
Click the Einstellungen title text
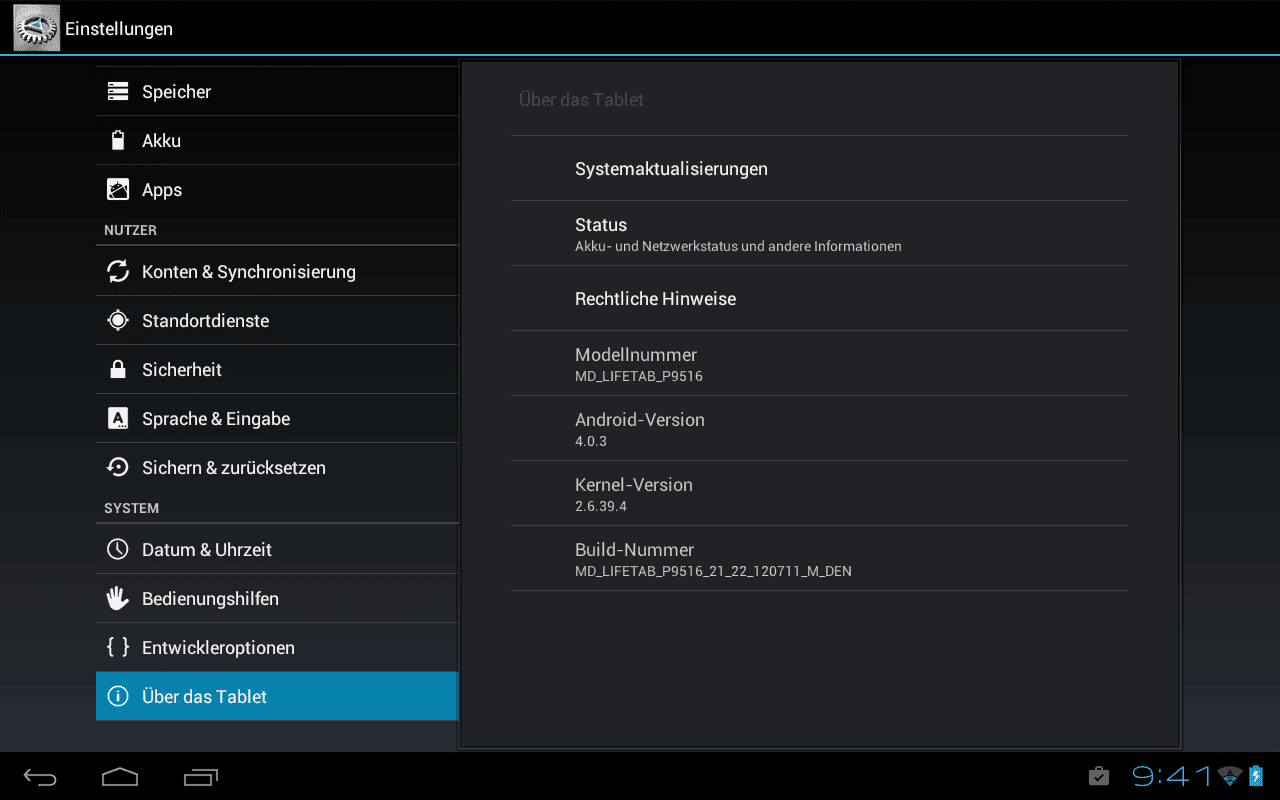tap(119, 29)
